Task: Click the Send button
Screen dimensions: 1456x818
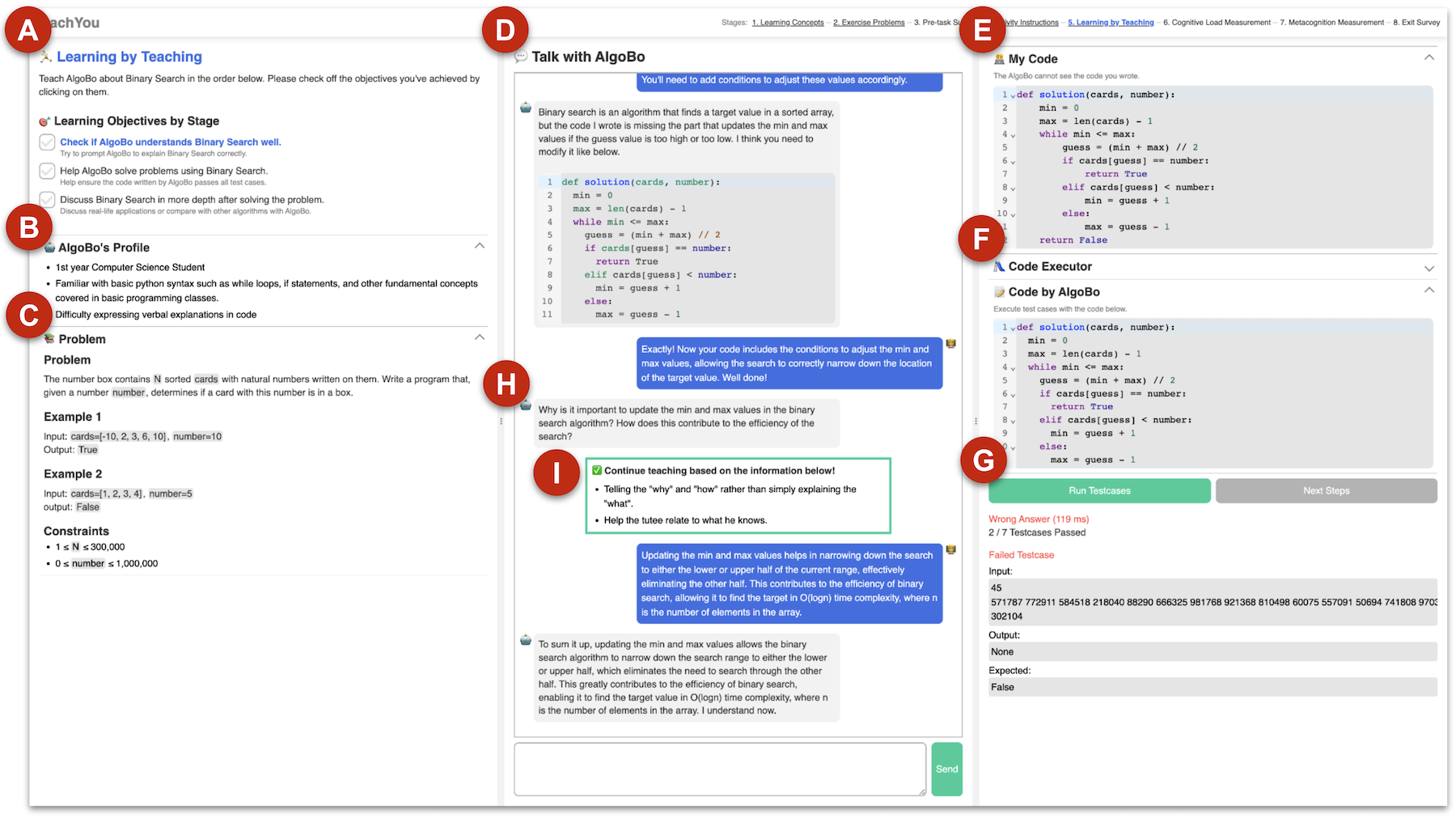Action: click(946, 769)
